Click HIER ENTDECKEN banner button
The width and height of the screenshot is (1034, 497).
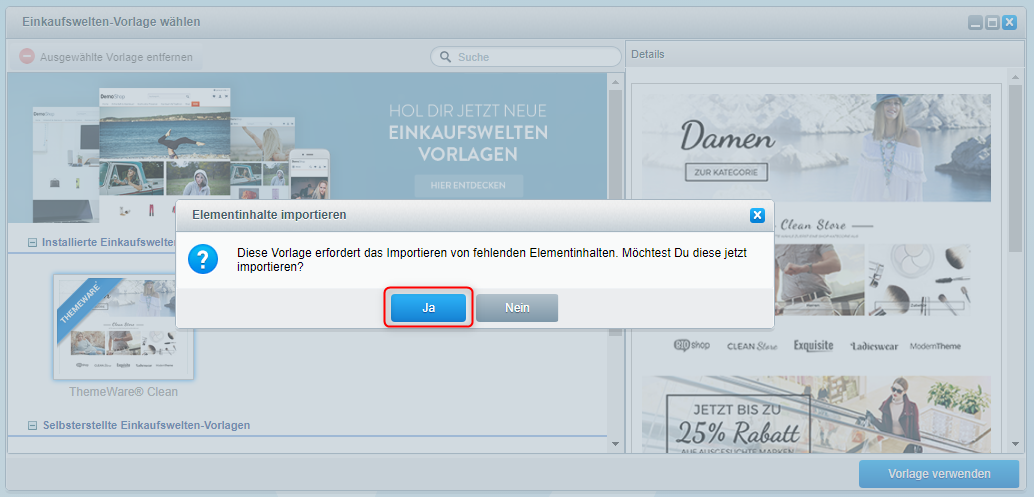[x=468, y=186]
